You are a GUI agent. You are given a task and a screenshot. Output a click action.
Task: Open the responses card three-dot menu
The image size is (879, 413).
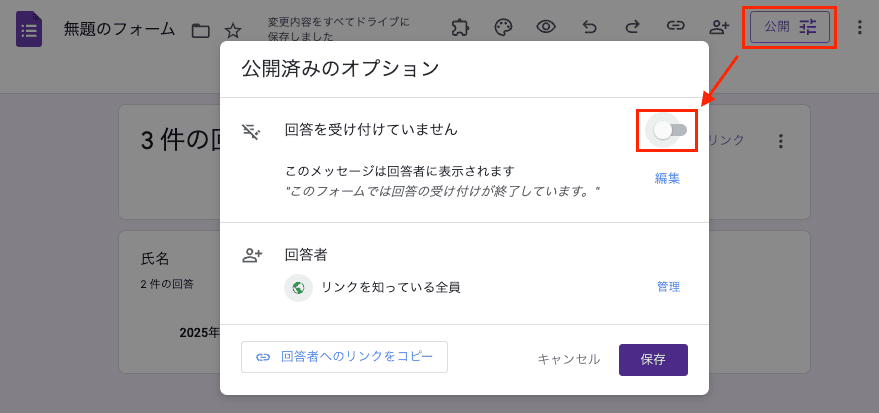tap(781, 141)
